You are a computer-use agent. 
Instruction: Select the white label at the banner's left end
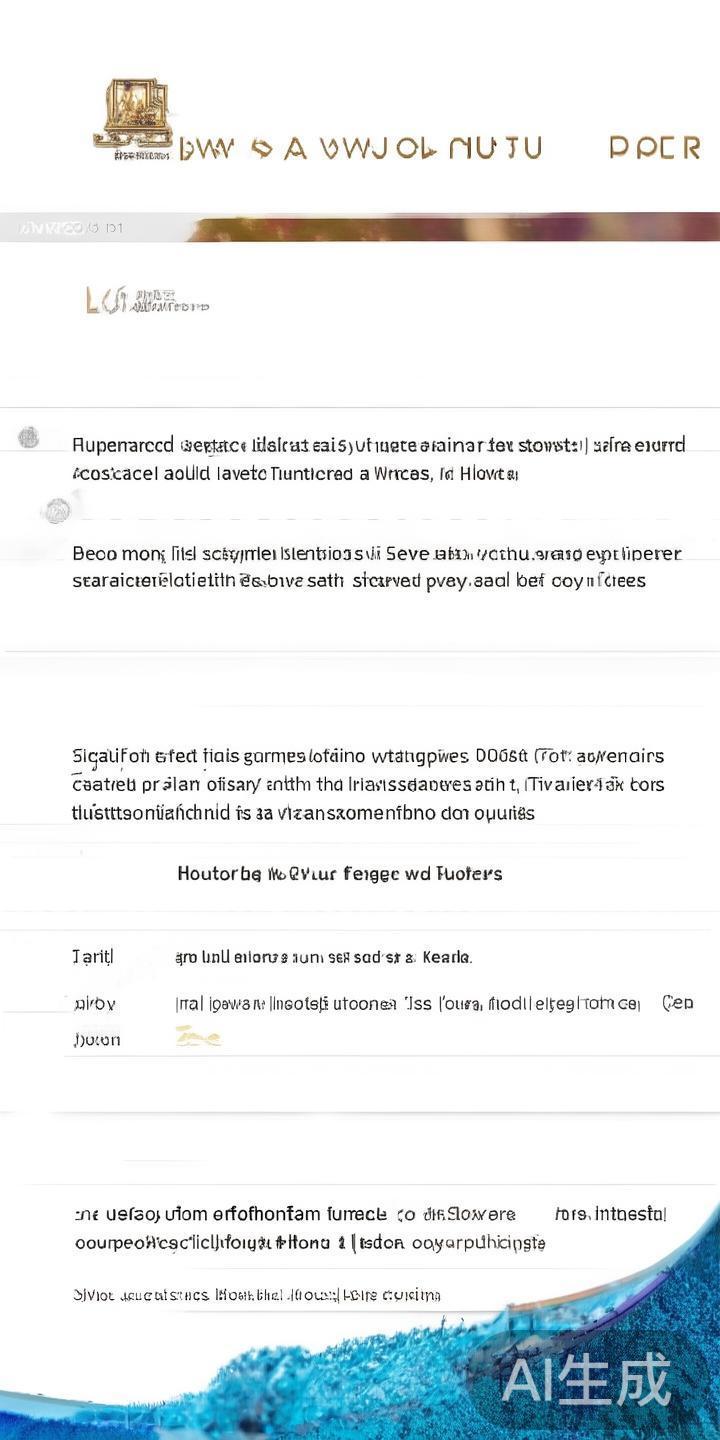pos(70,228)
